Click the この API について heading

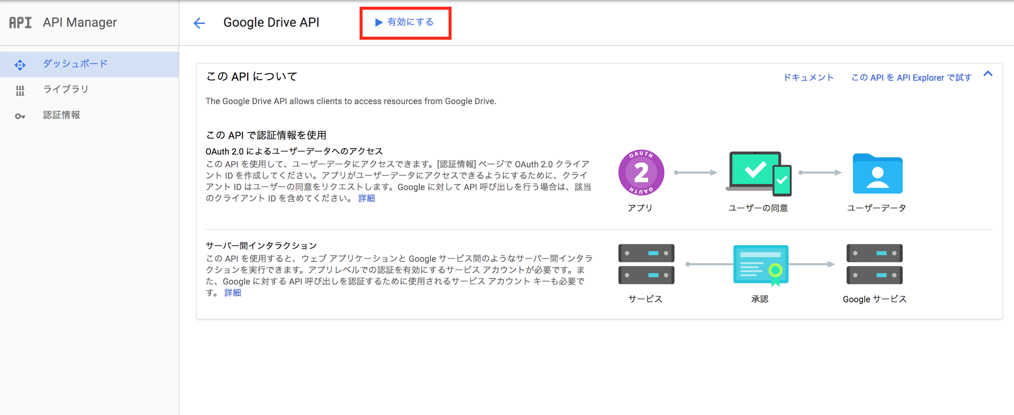(x=252, y=77)
